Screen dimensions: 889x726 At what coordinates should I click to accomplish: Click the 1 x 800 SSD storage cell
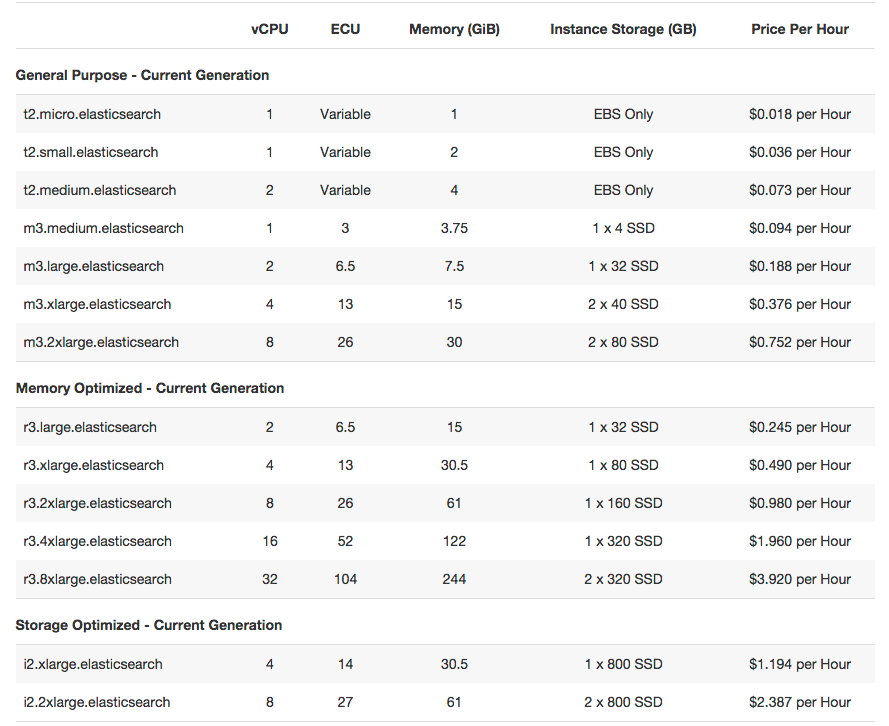(x=623, y=664)
